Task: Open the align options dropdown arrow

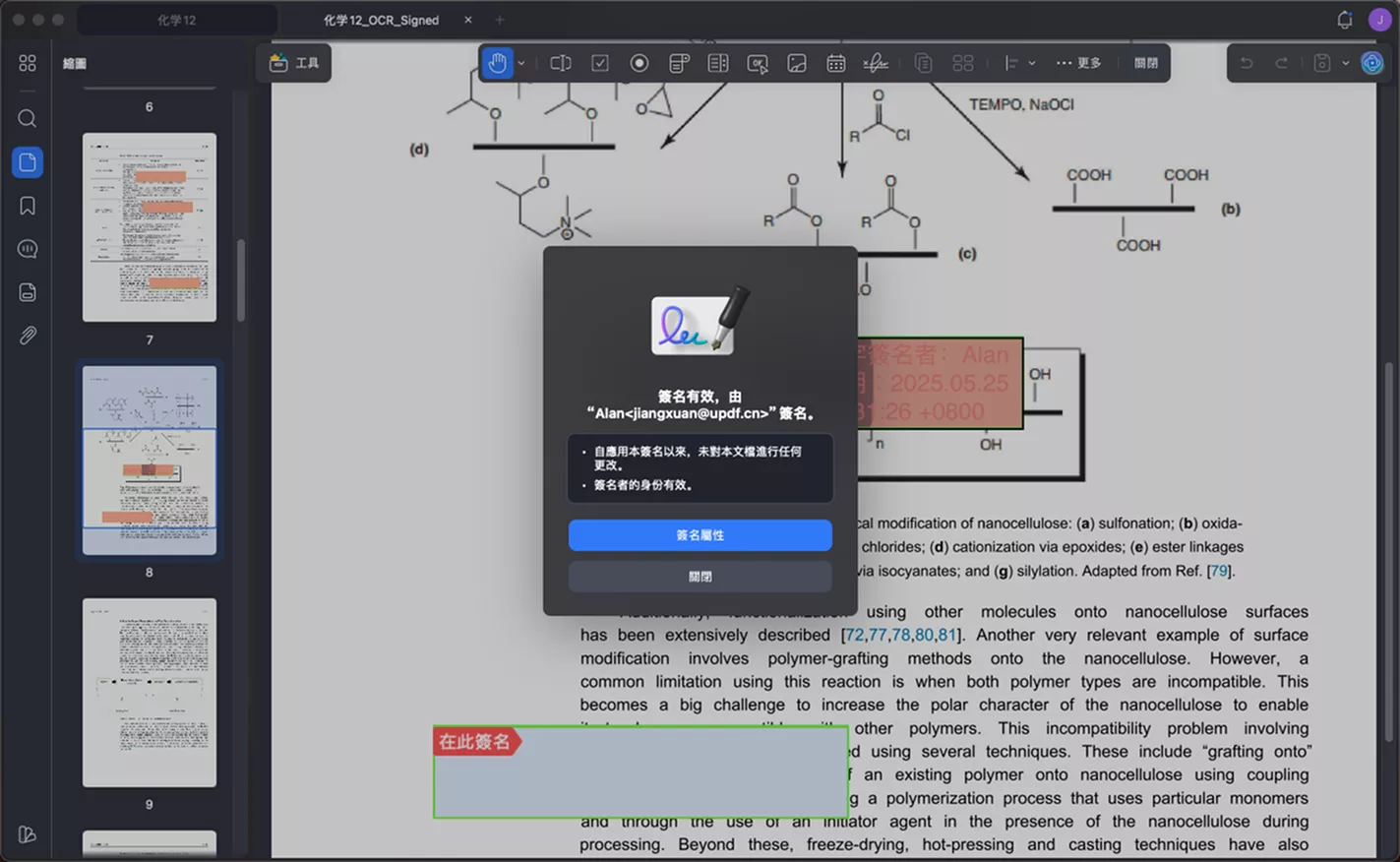Action: pyautogui.click(x=1031, y=63)
